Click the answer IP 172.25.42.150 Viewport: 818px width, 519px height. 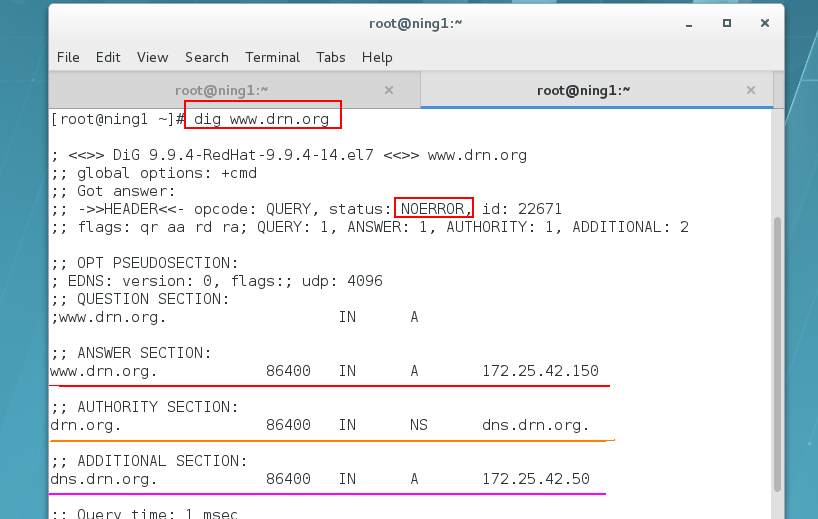pyautogui.click(x=540, y=371)
